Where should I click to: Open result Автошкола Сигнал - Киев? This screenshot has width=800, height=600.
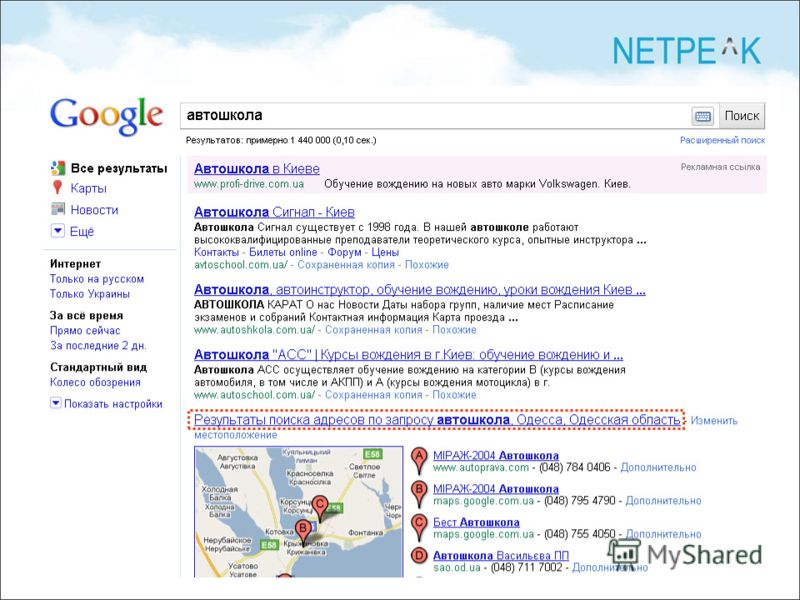coord(274,212)
